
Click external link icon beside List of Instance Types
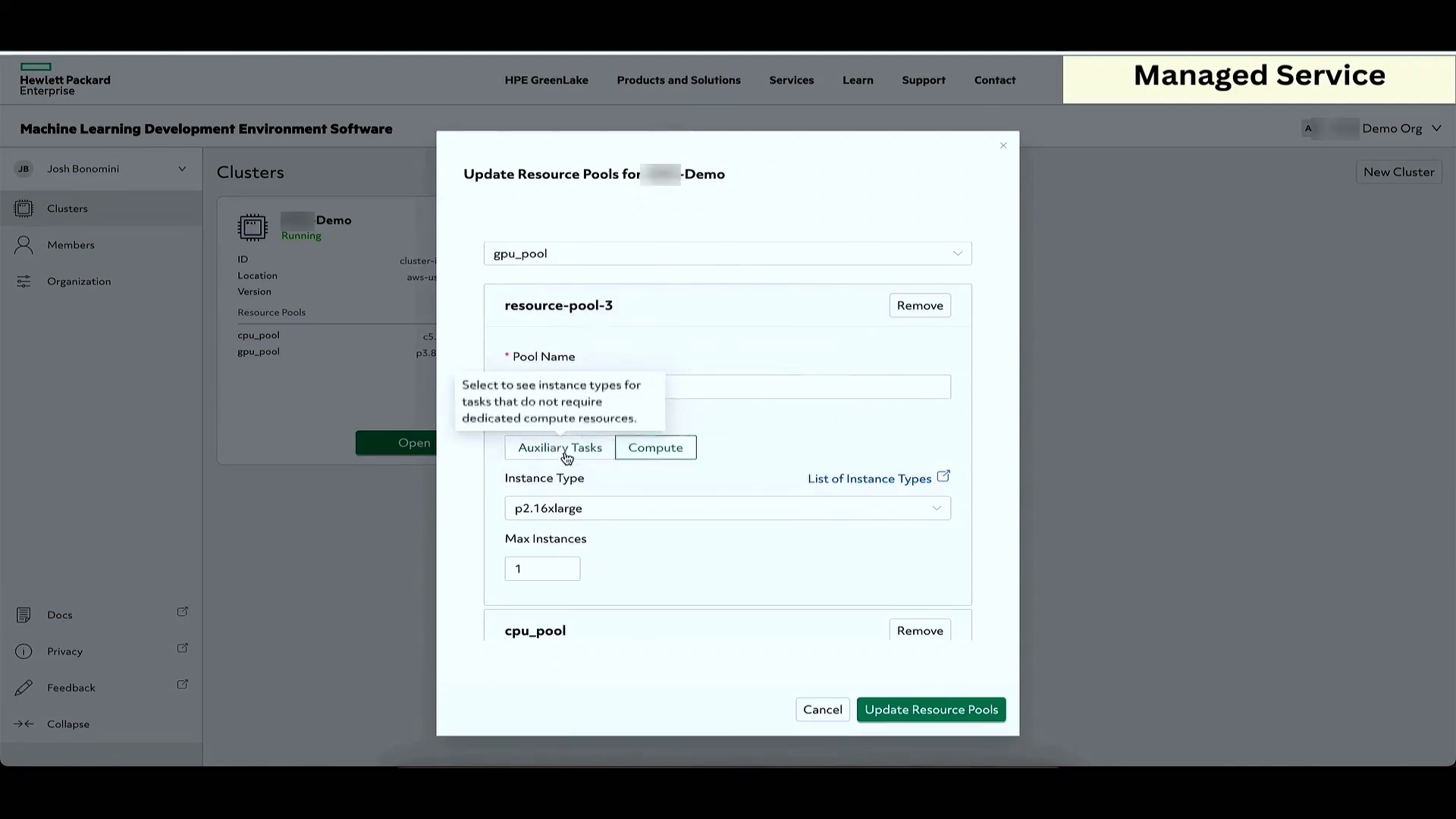(x=943, y=476)
